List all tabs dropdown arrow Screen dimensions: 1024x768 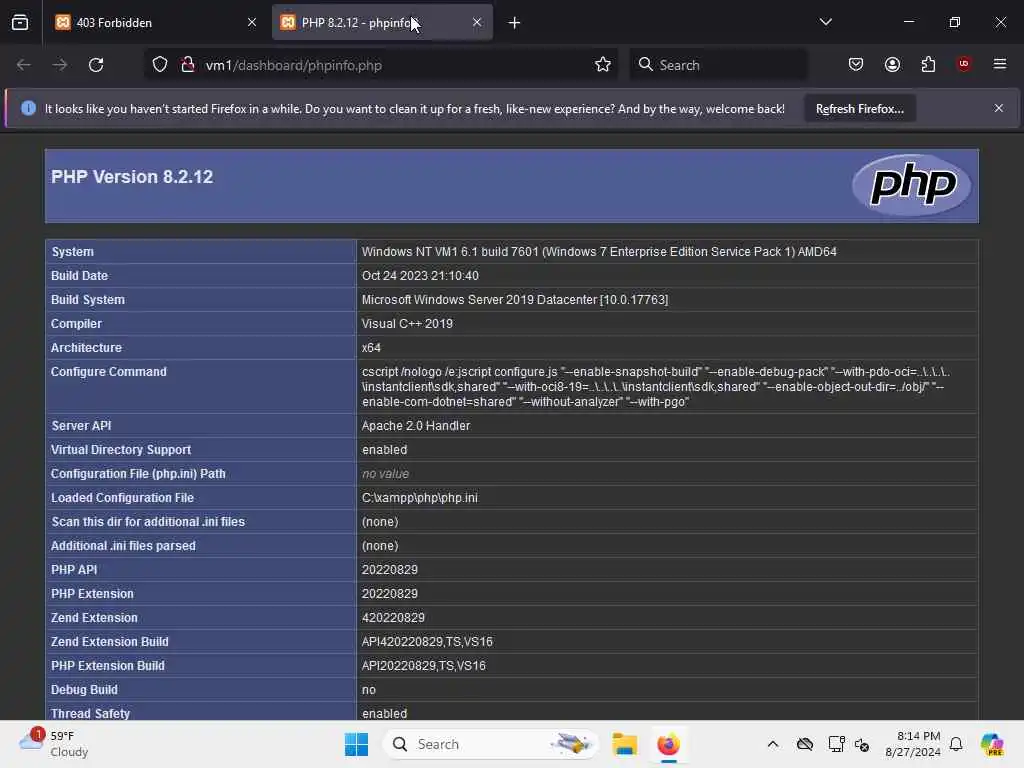(825, 22)
